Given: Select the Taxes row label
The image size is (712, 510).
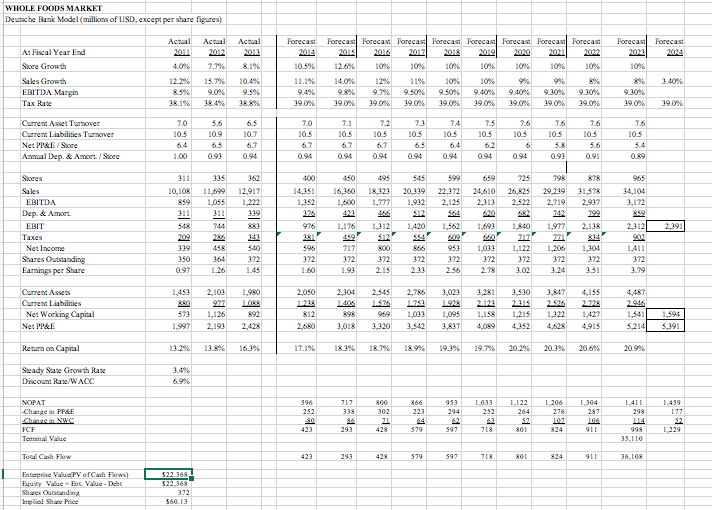Looking at the screenshot, I should pos(32,237).
